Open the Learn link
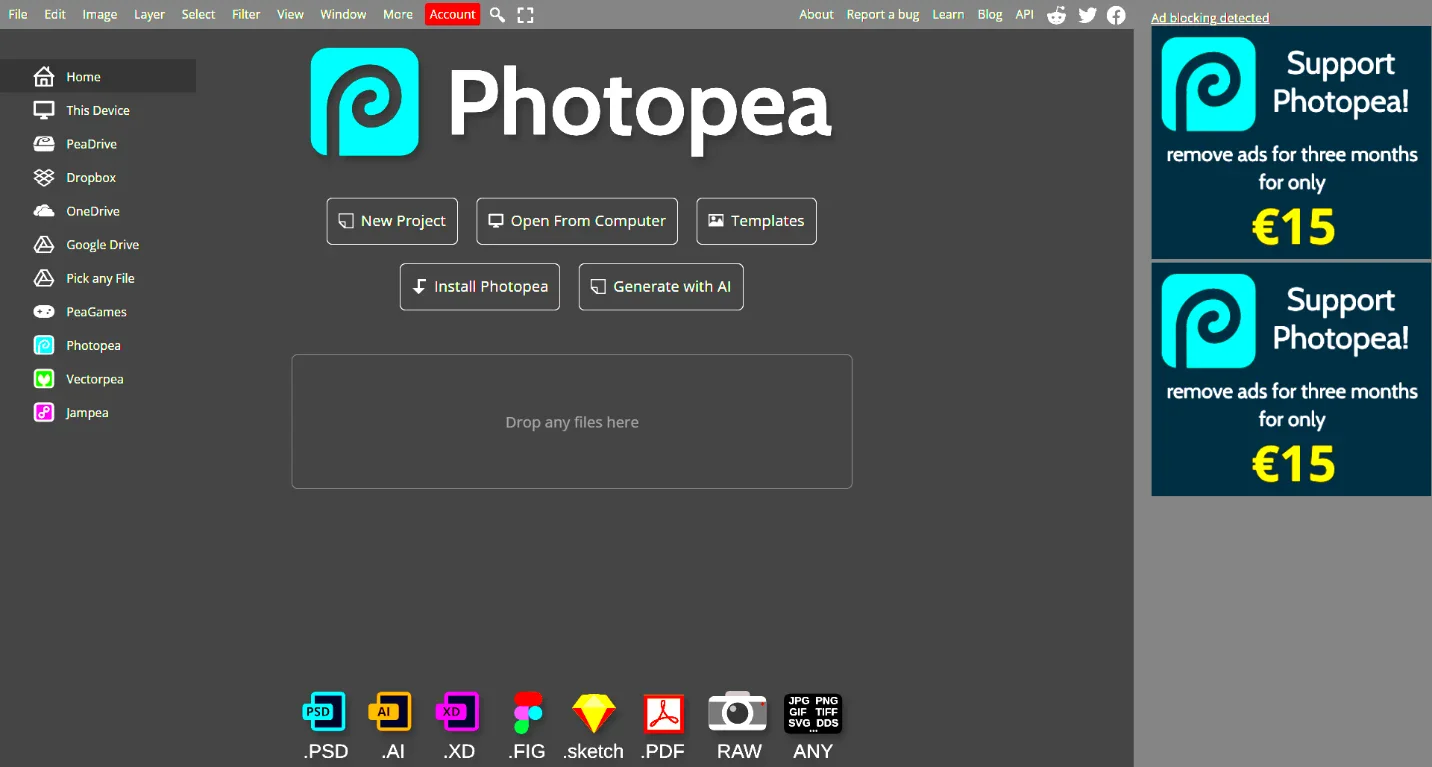 tap(948, 15)
